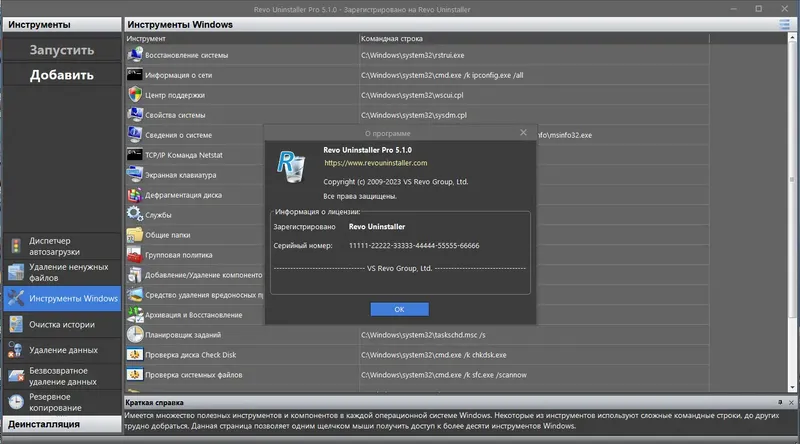The image size is (800, 444).
Task: Click the TCP/IP Команда Netstat icon
Action: pos(135,154)
